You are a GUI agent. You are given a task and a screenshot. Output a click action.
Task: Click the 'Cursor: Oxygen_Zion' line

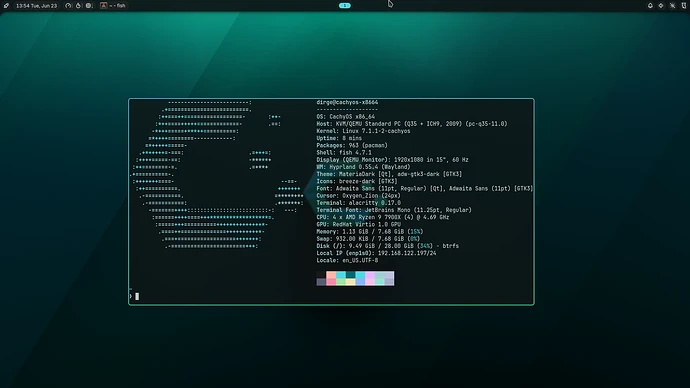point(359,196)
